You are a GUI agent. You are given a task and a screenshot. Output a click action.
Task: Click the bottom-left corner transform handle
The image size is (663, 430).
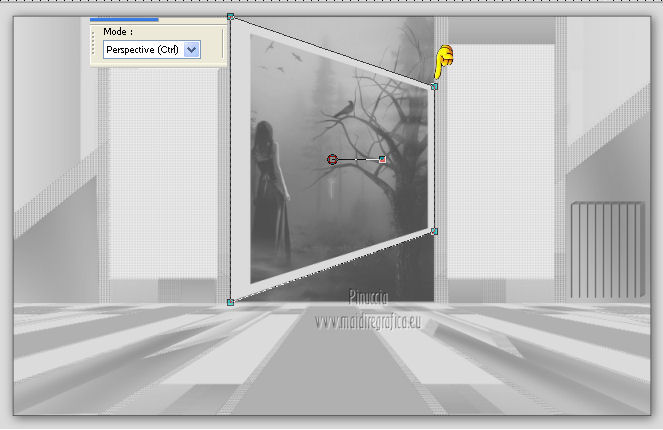tap(230, 302)
